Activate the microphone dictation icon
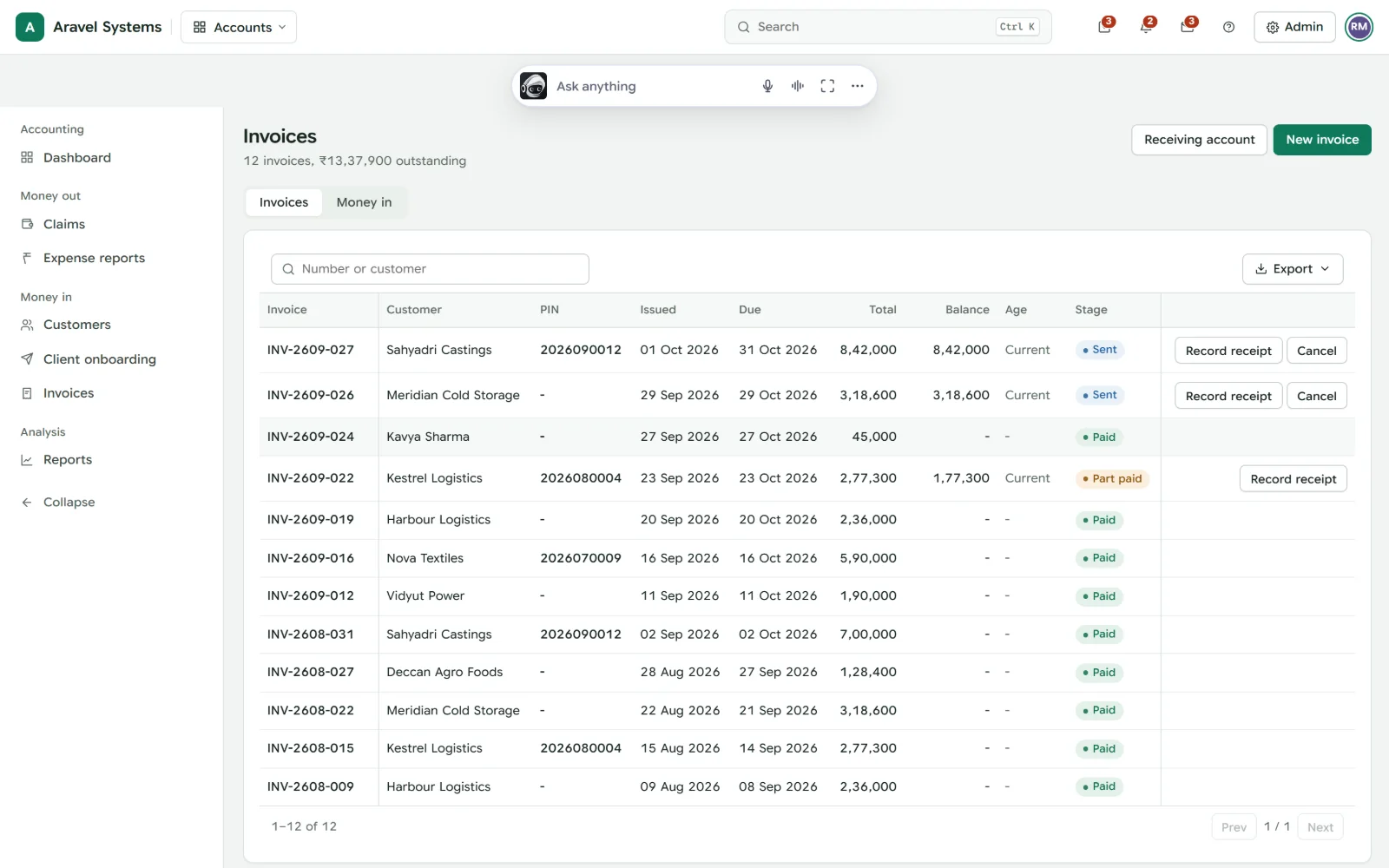Viewport: 1389px width, 868px height. [767, 86]
